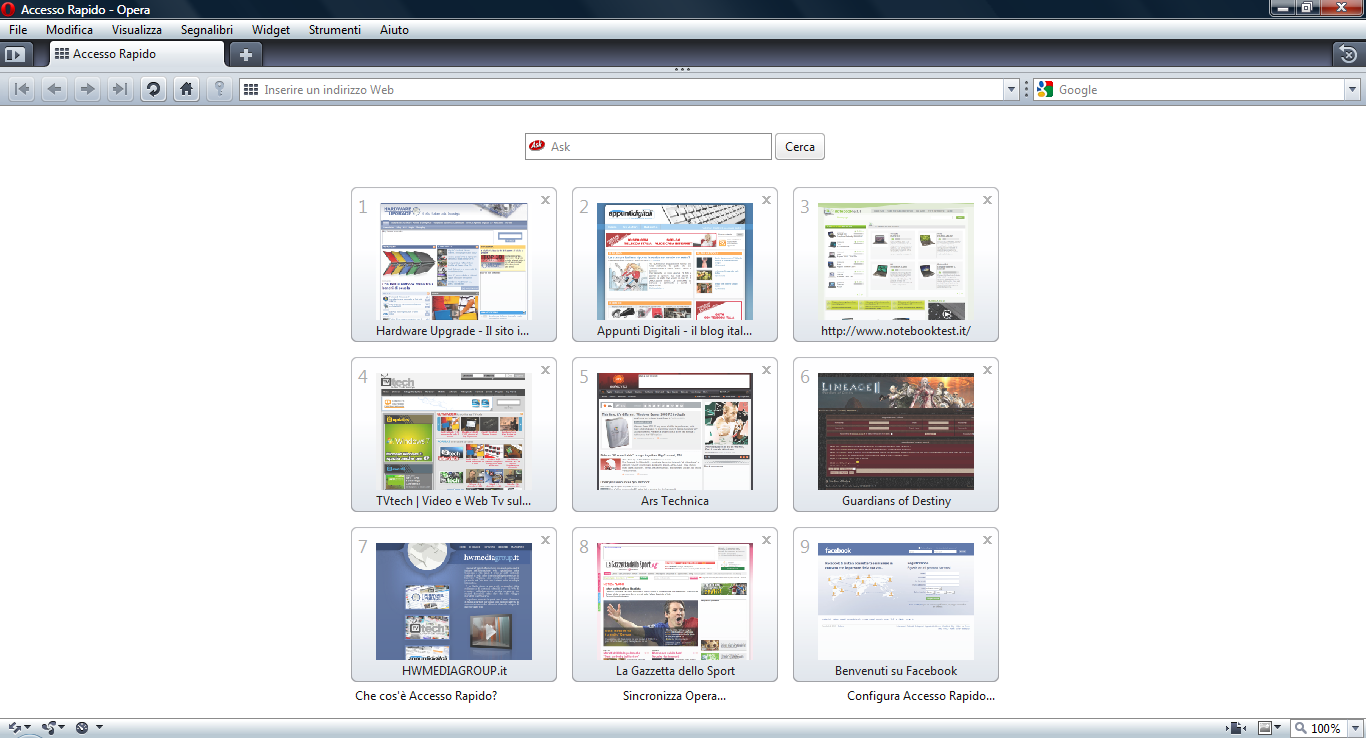Viewport: 1366px width, 738px height.
Task: Click the Cerca search button
Action: coord(800,146)
